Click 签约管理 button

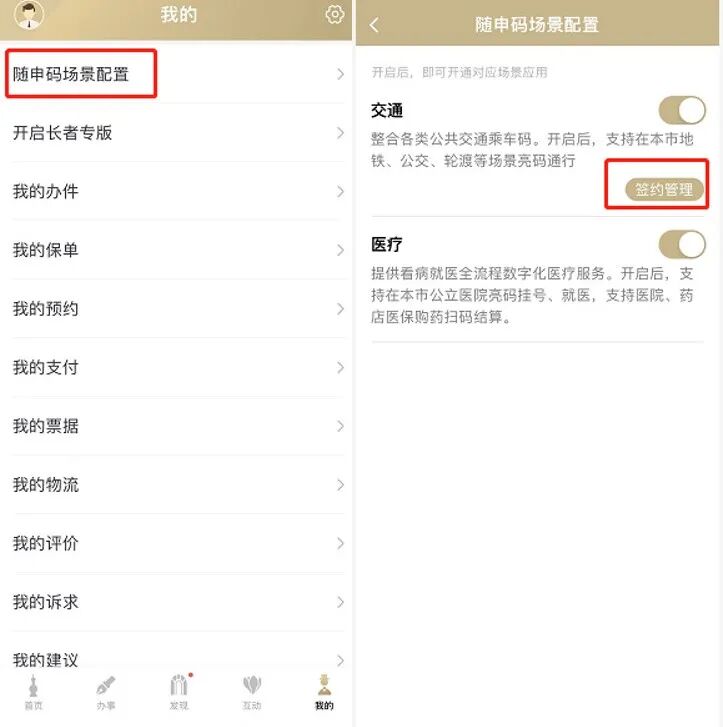[x=664, y=190]
